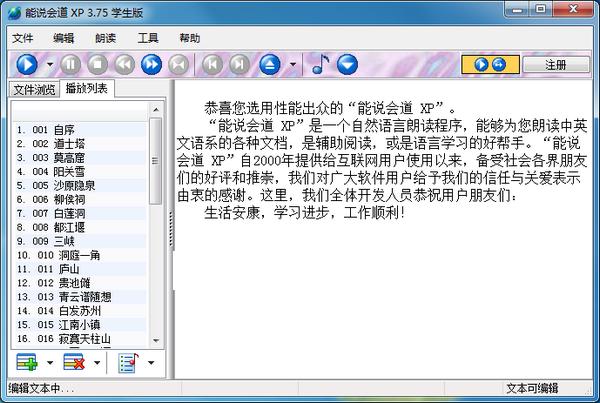Click the 文本可编辑 status bar entry
The width and height of the screenshot is (600, 403).
(x=532, y=388)
